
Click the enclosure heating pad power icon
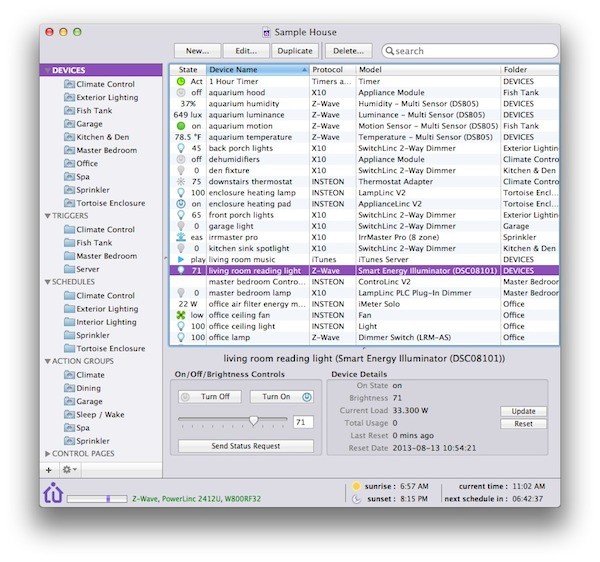point(182,204)
